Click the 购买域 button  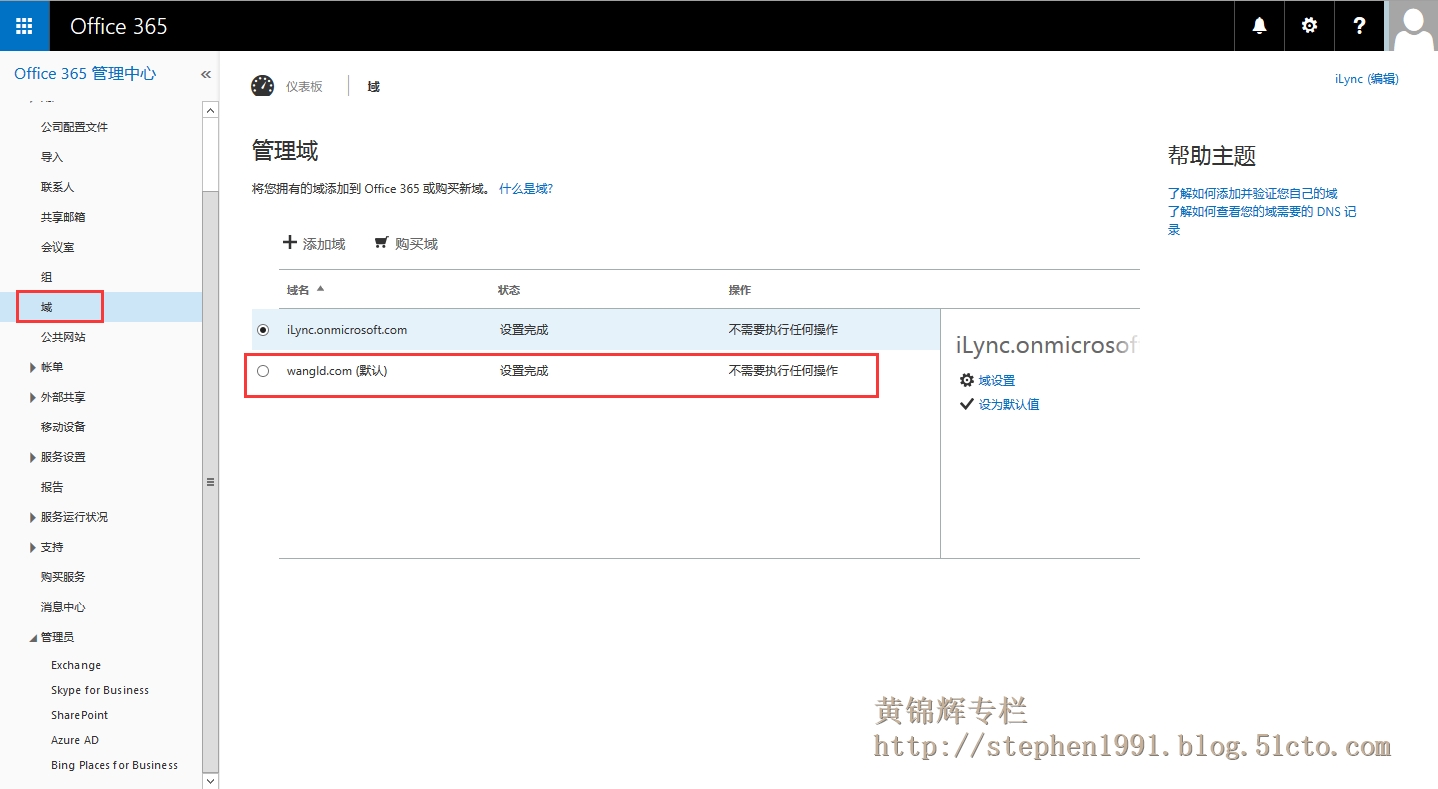406,243
